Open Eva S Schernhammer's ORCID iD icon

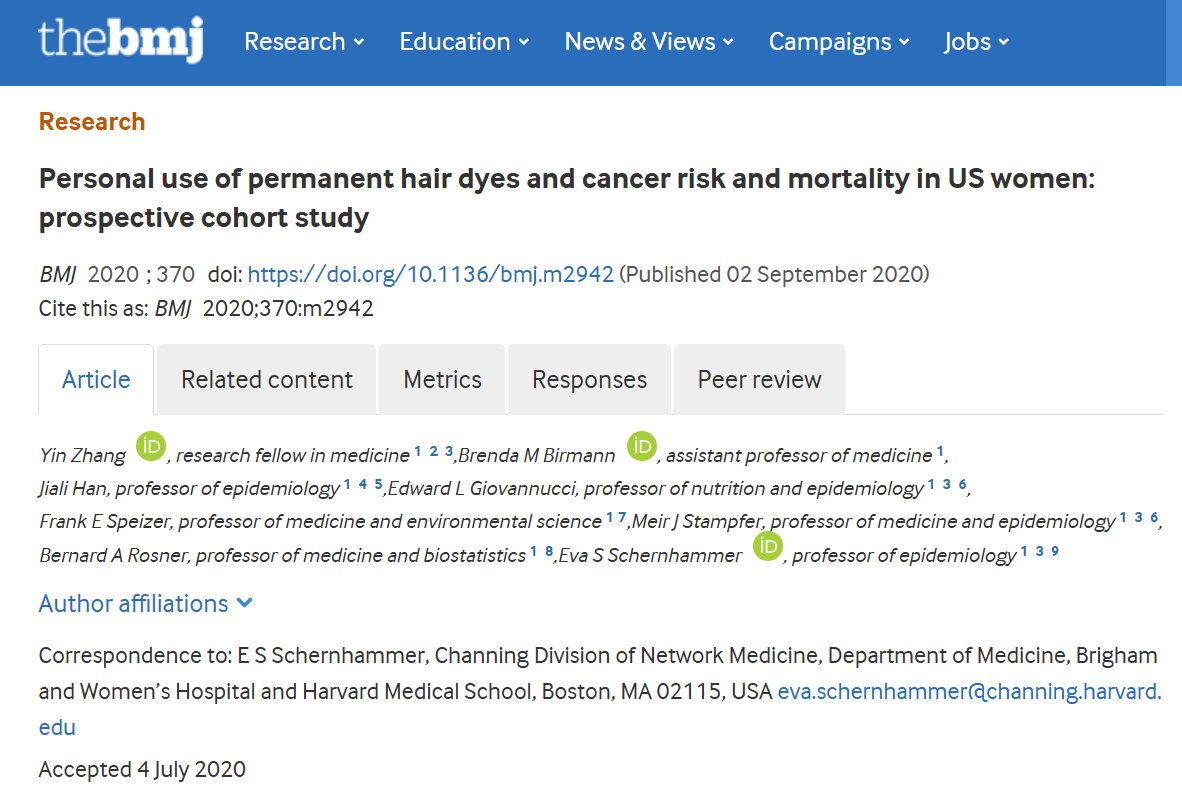tap(767, 546)
